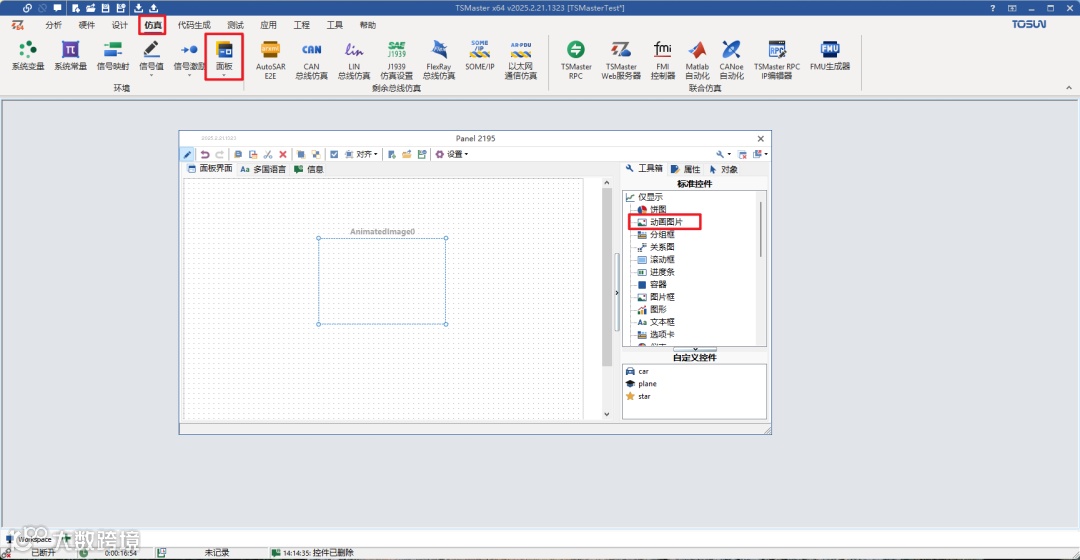Viewport: 1080px width, 560px height.
Task: Open 系统变量 system variables tool
Action: pos(28,56)
